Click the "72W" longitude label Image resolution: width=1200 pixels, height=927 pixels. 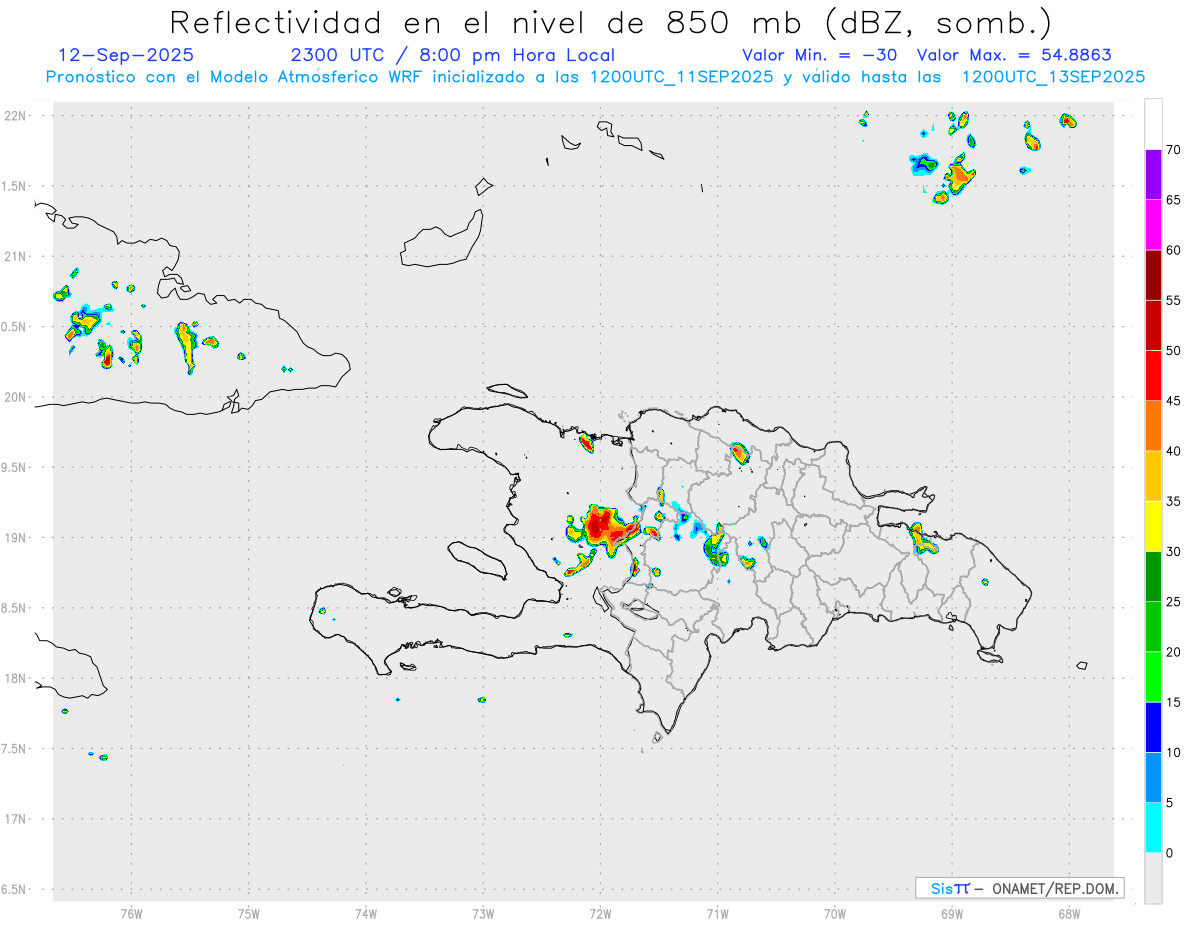pos(600,913)
